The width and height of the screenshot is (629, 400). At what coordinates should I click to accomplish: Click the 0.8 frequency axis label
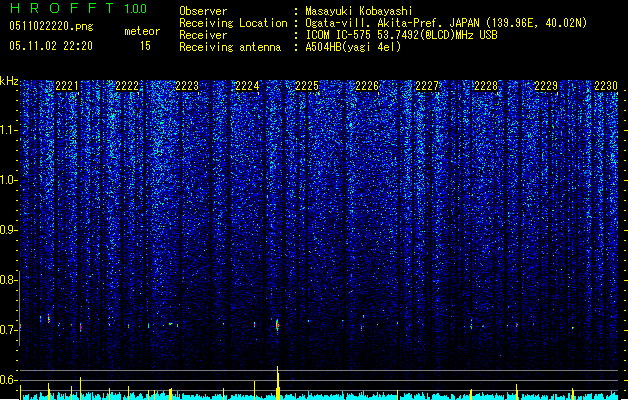(8, 280)
